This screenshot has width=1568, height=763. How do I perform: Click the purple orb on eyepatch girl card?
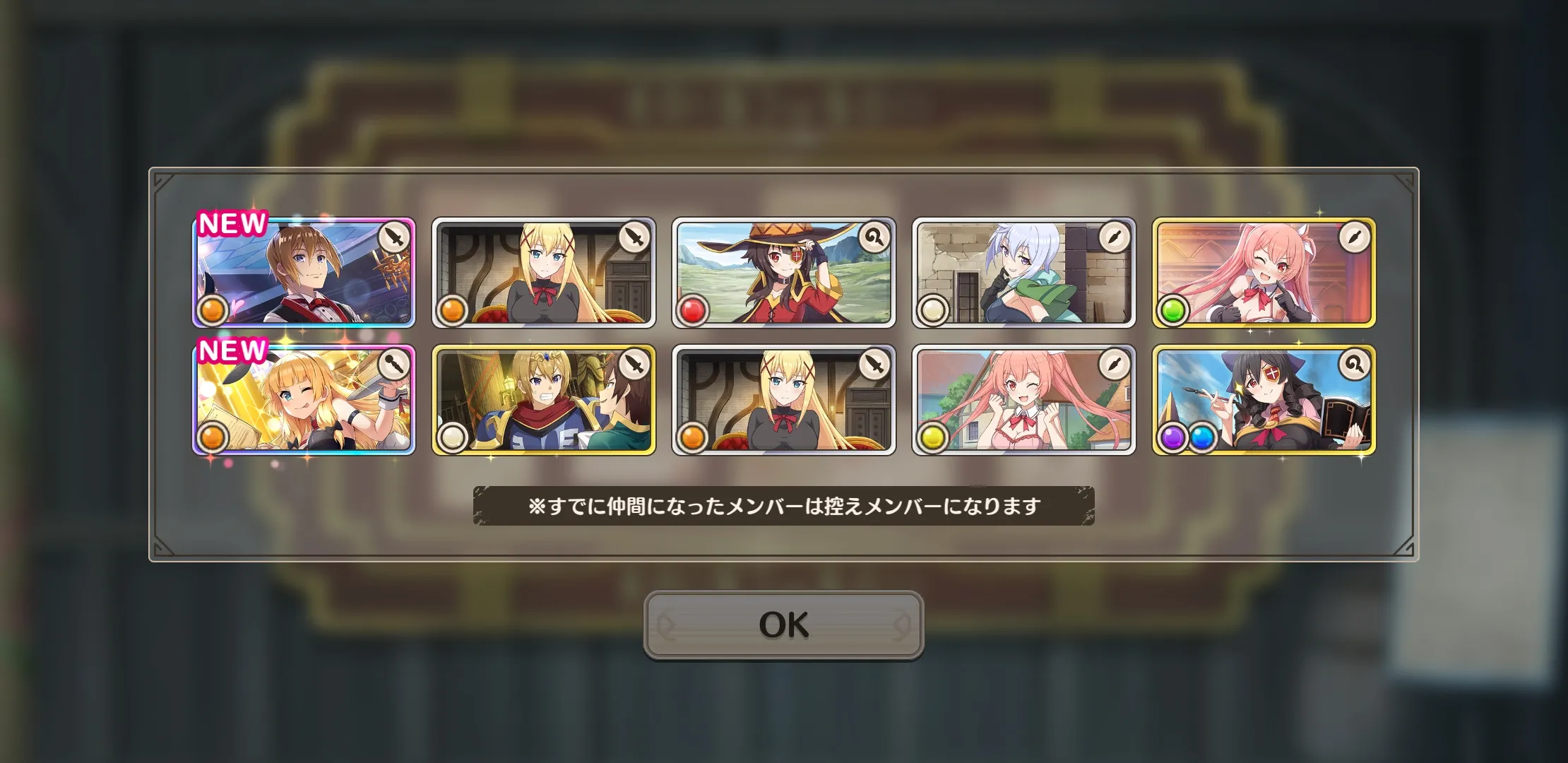tap(1172, 437)
